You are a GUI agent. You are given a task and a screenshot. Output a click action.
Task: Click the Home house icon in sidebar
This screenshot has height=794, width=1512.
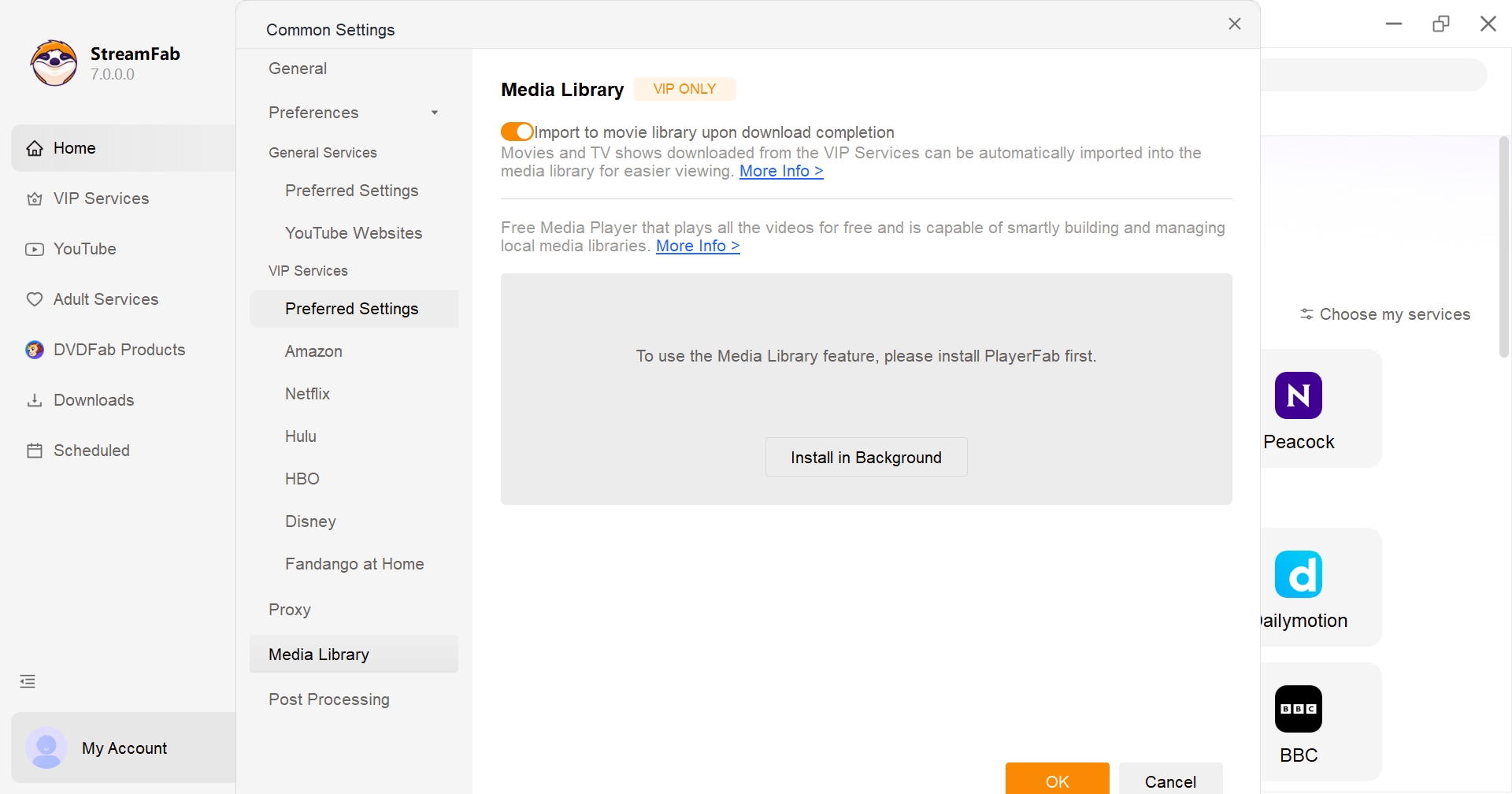35,148
